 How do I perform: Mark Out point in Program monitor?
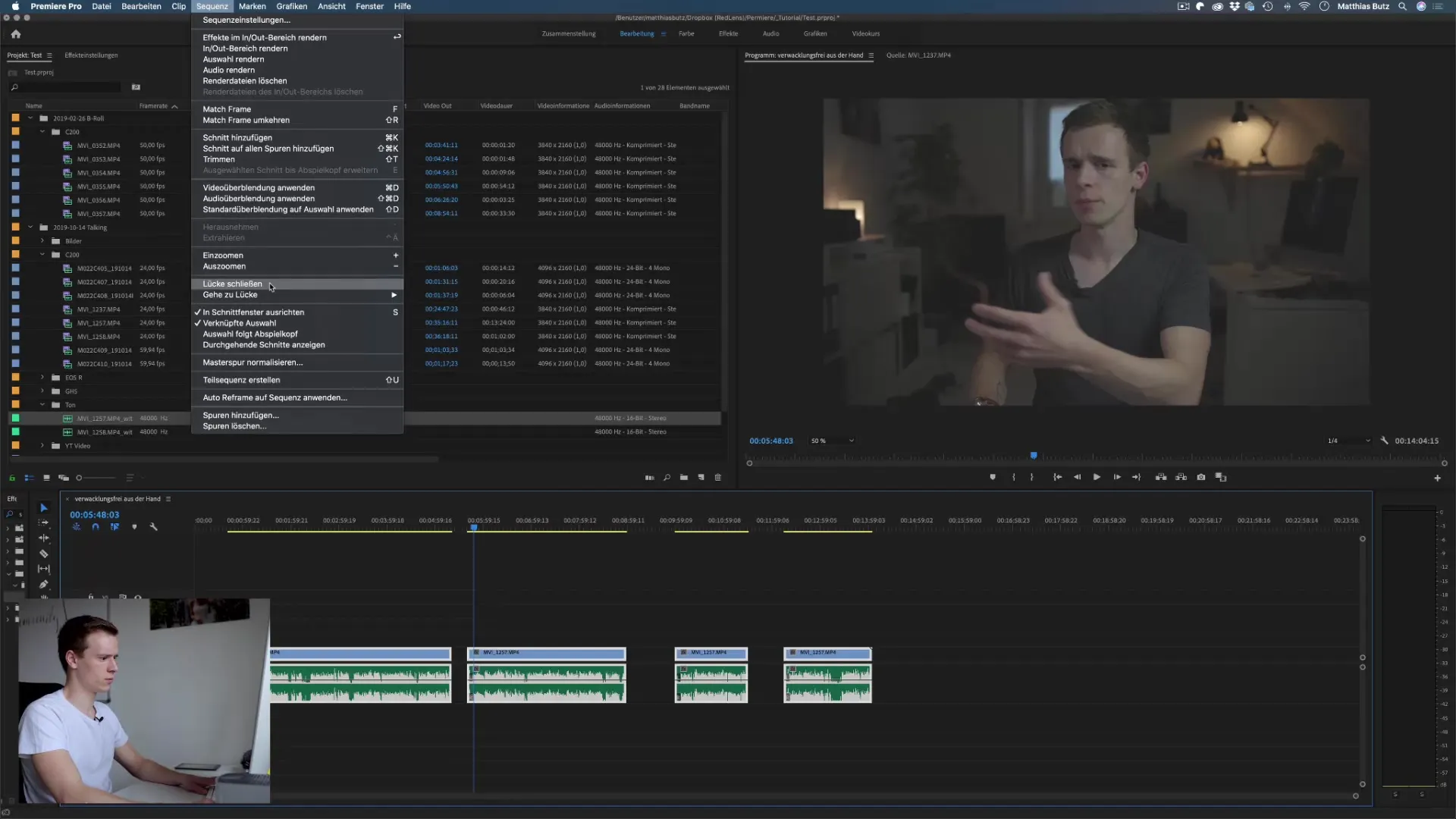(x=1031, y=477)
